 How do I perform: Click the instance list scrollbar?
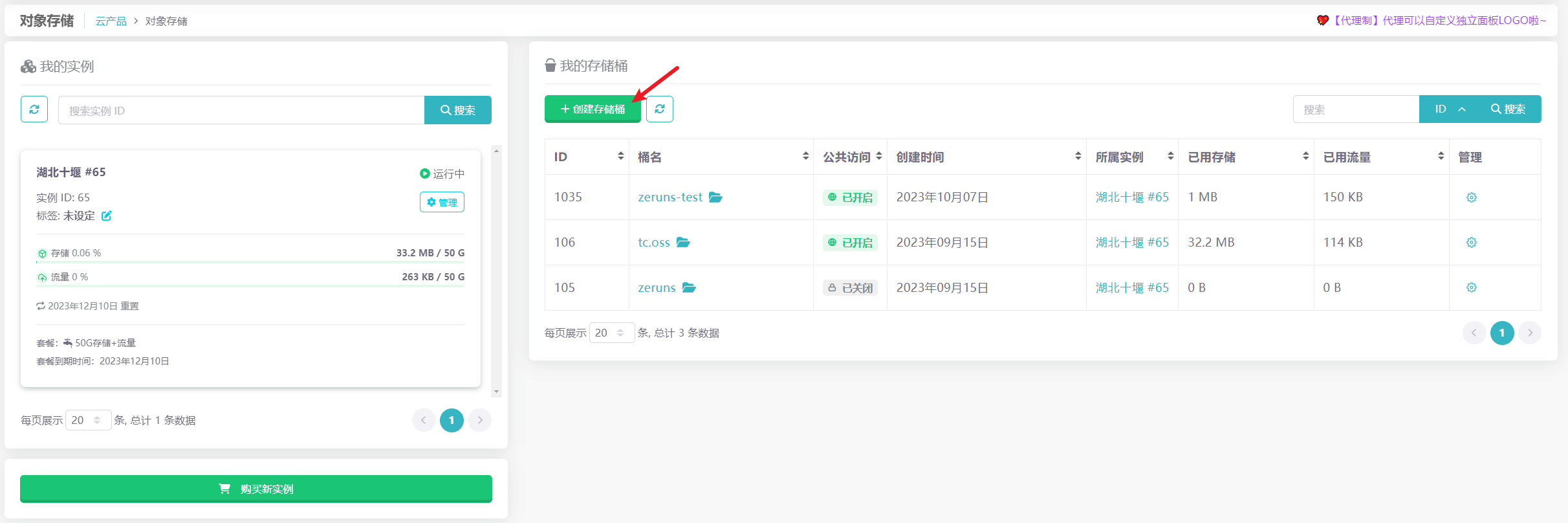496,272
